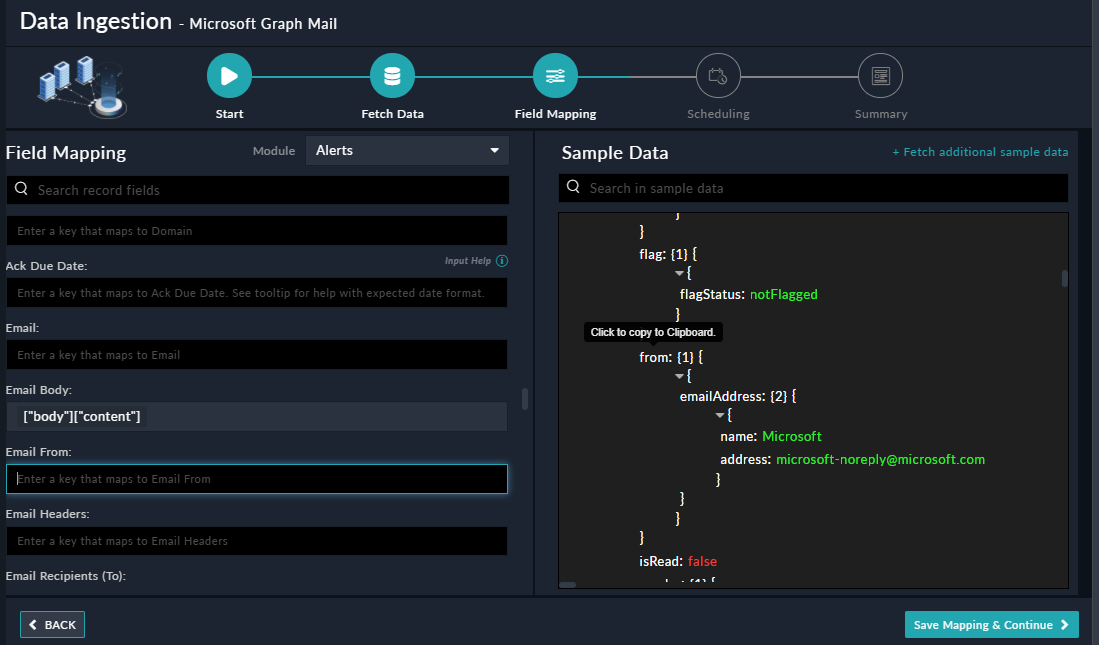
Task: Click magnifier icon in sample data search
Action: [574, 188]
